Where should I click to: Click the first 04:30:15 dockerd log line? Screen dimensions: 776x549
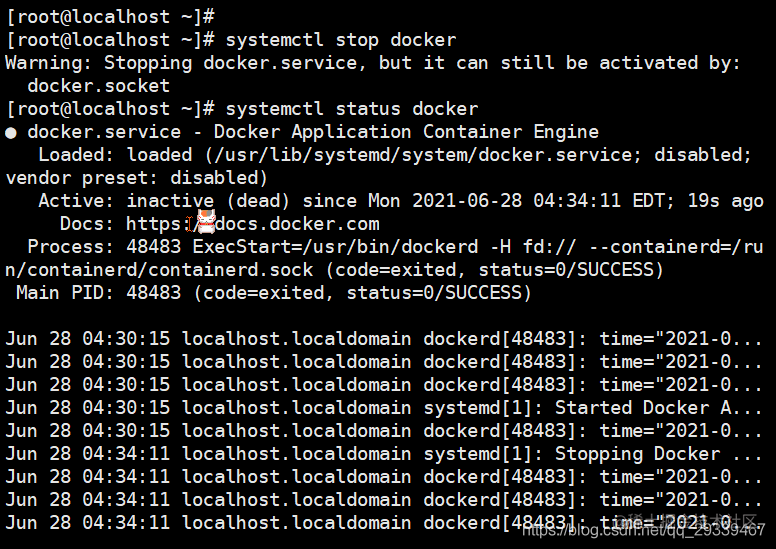tap(386, 339)
